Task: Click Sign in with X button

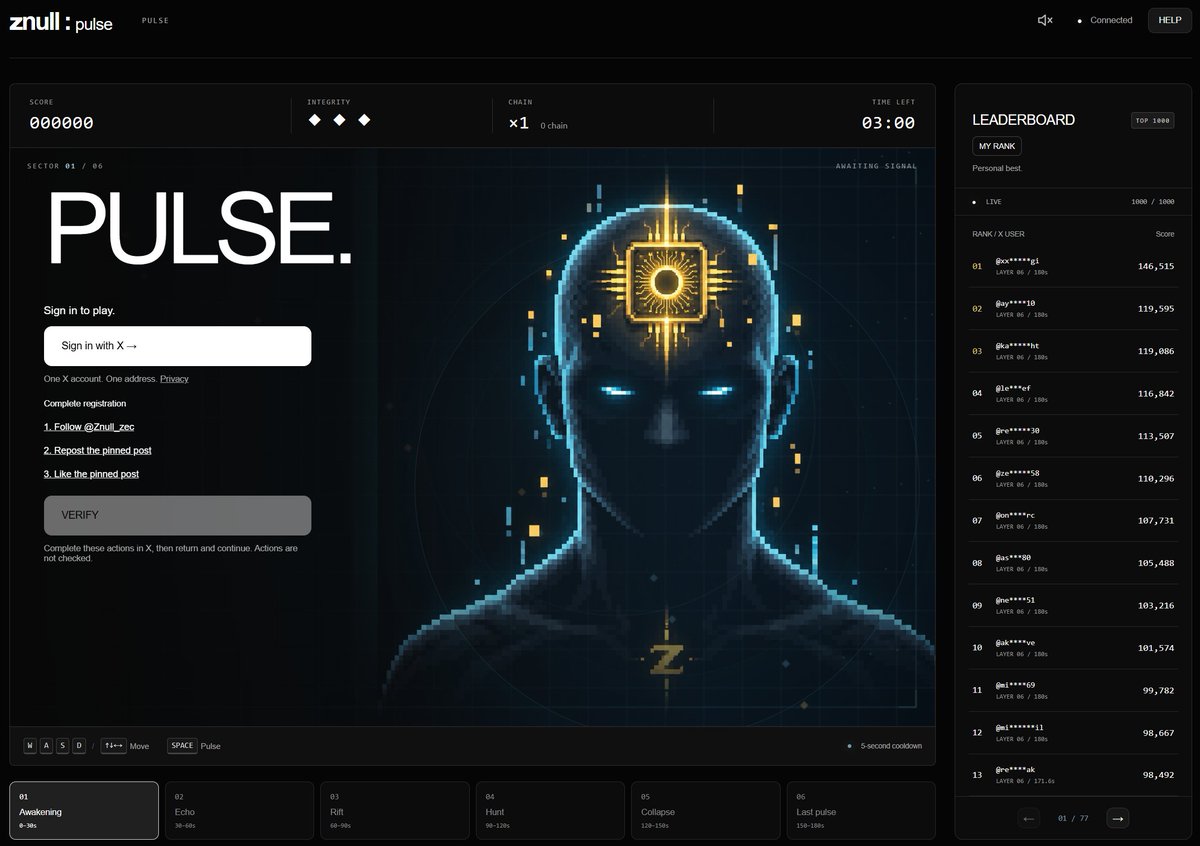Action: 177,346
